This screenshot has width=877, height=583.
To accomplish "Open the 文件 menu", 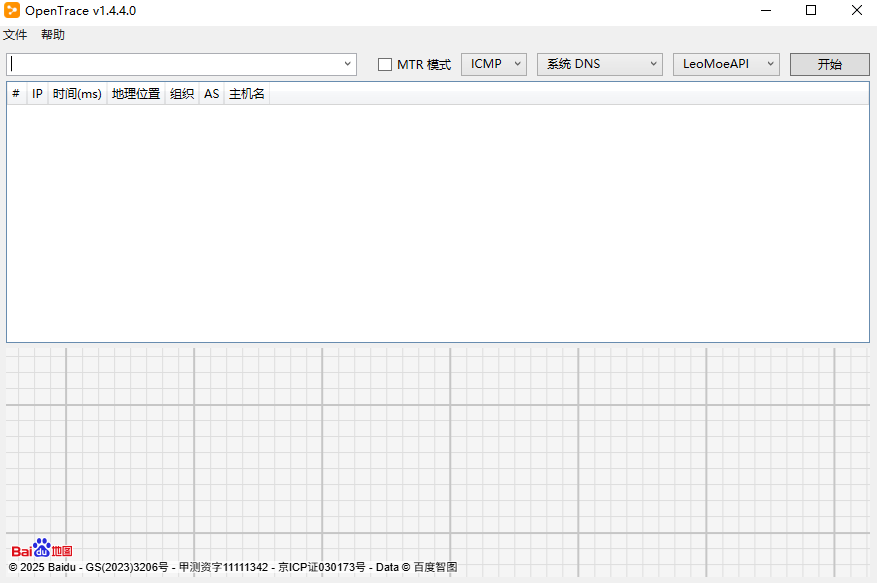I will point(15,35).
